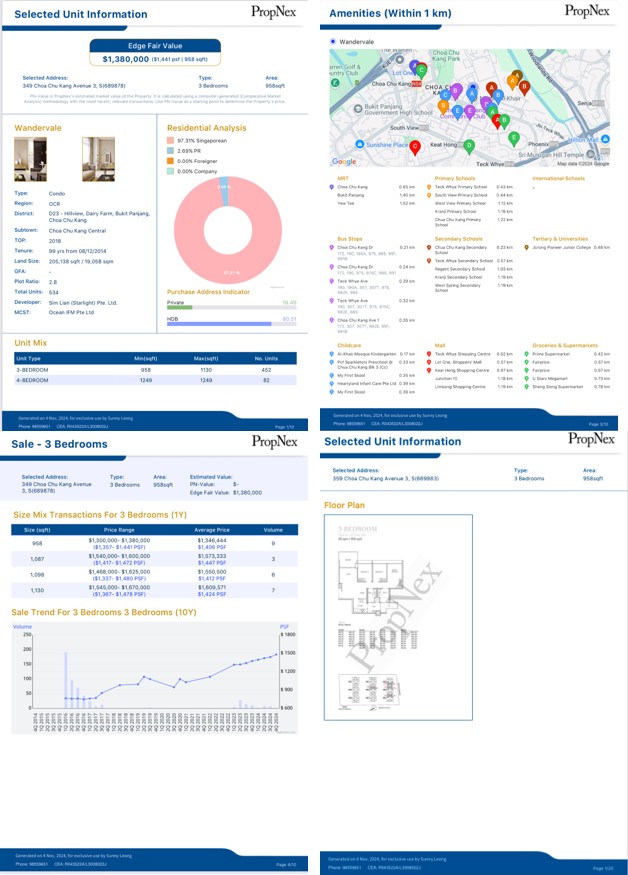628x875 pixels.
Task: Click the Average Price column header
Action: 212,530
